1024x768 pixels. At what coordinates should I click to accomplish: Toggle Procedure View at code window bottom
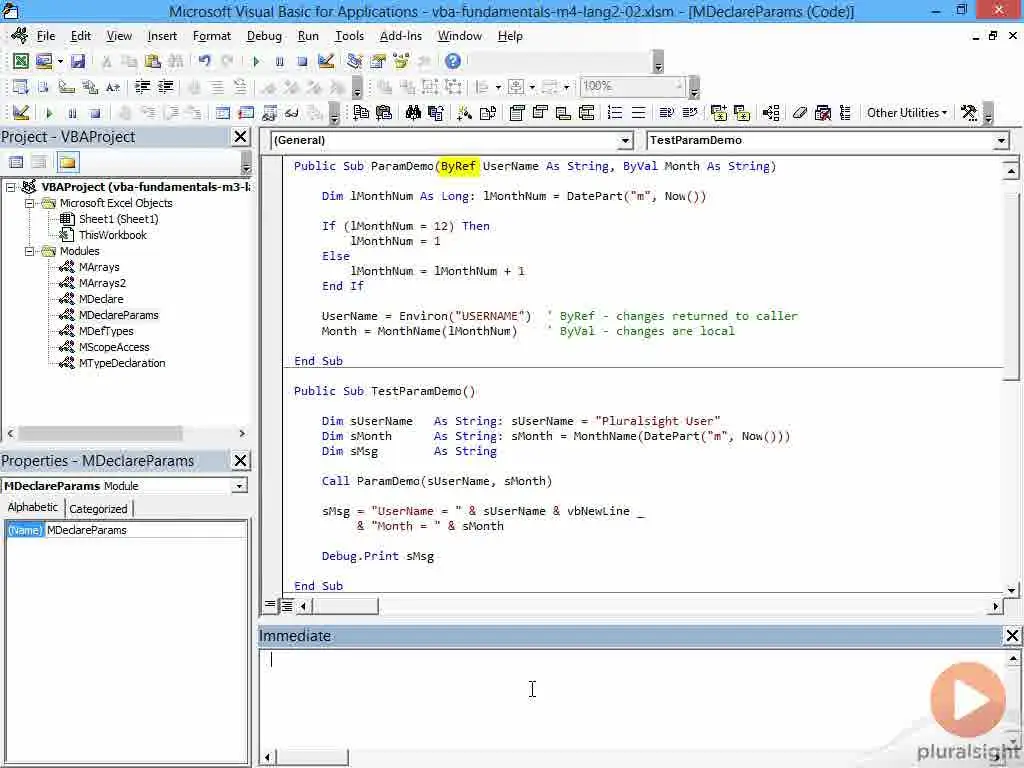click(270, 605)
